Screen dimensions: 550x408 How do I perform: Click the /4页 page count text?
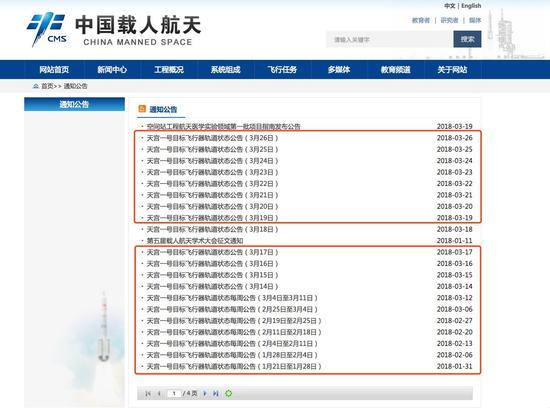pyautogui.click(x=190, y=394)
